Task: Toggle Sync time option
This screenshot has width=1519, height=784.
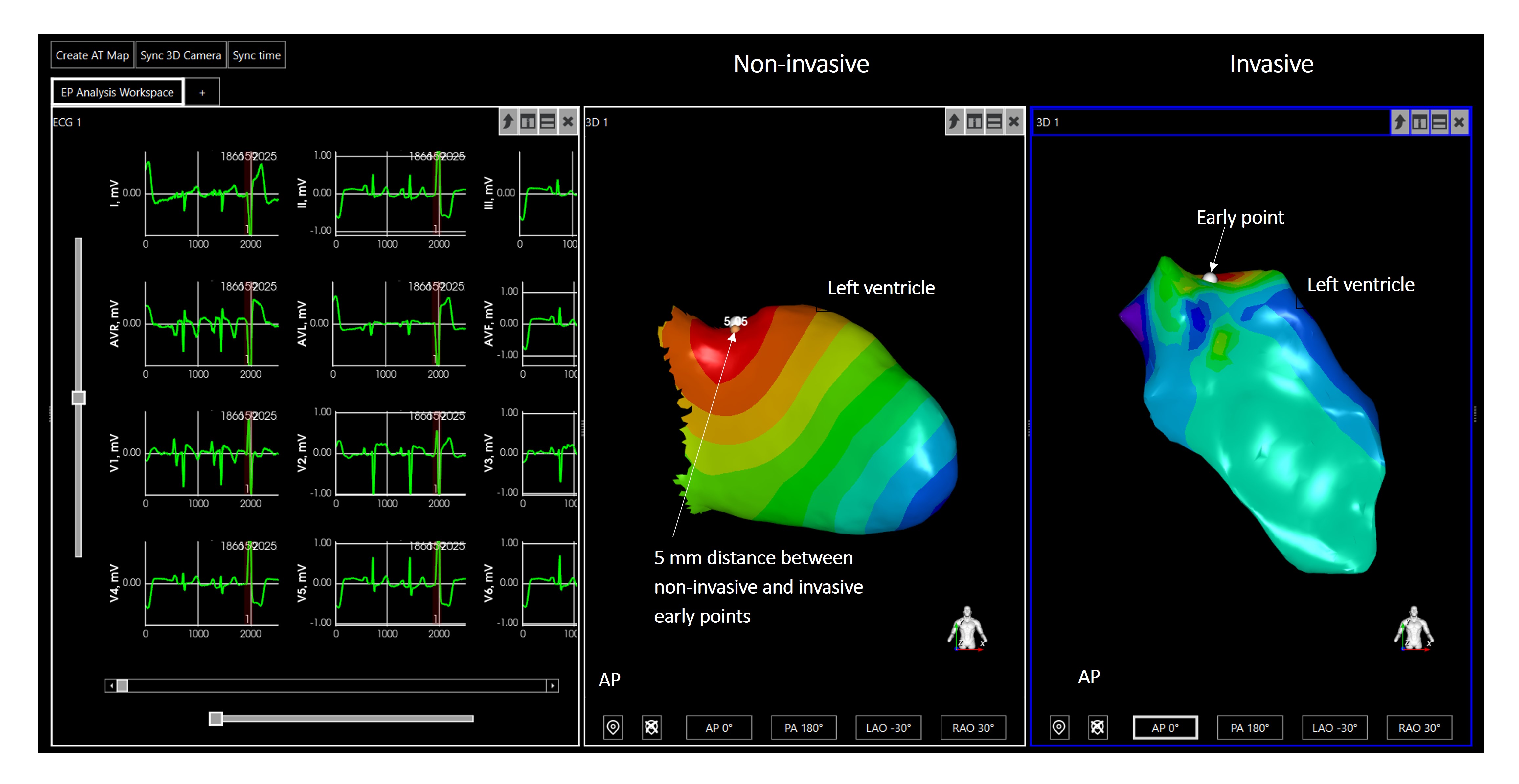Action: 257,55
